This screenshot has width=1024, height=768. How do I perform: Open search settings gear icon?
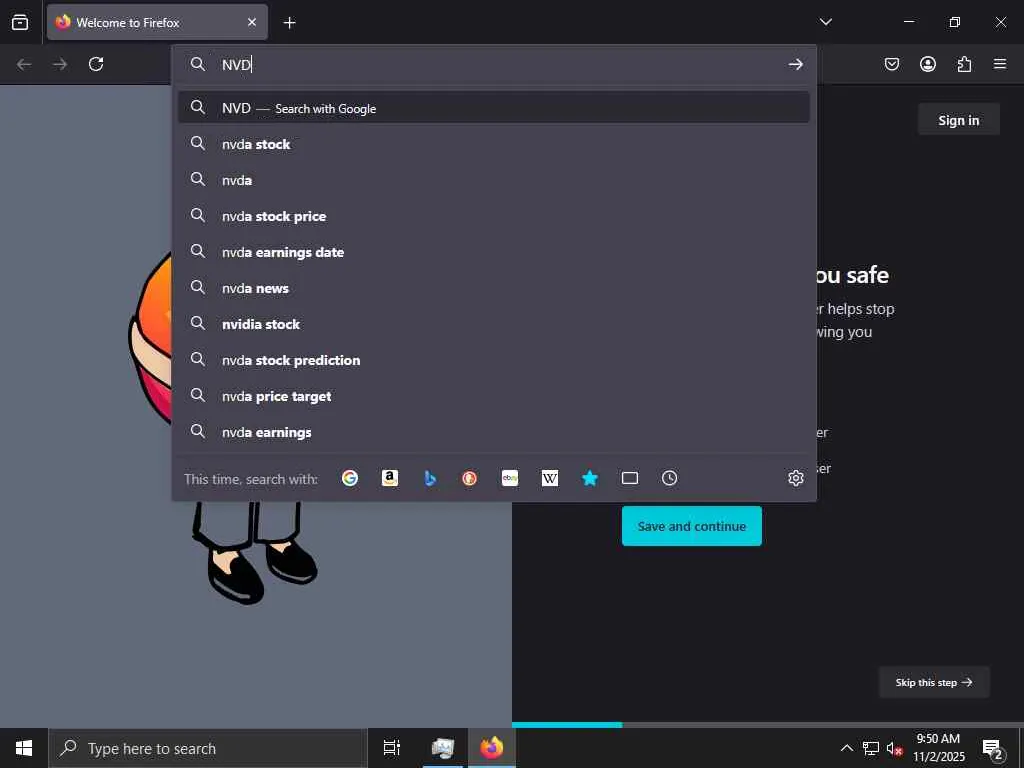point(795,478)
